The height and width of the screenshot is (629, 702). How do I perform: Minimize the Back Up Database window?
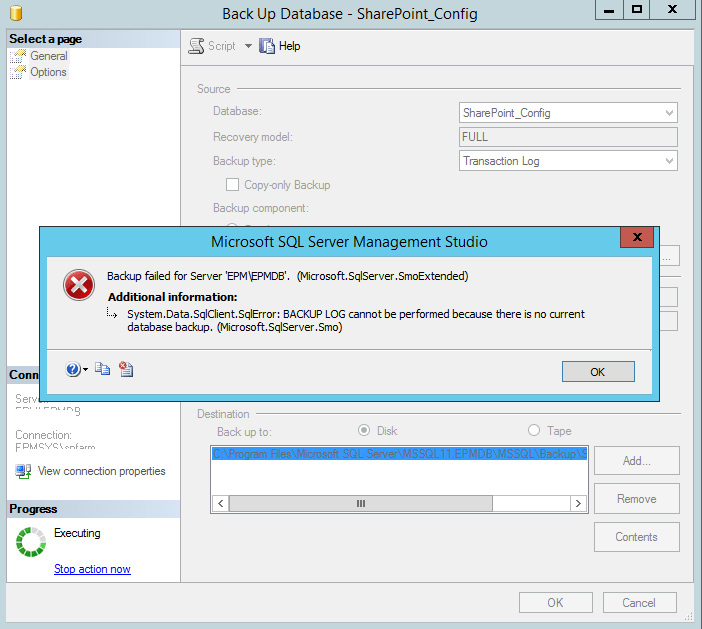pyautogui.click(x=609, y=10)
